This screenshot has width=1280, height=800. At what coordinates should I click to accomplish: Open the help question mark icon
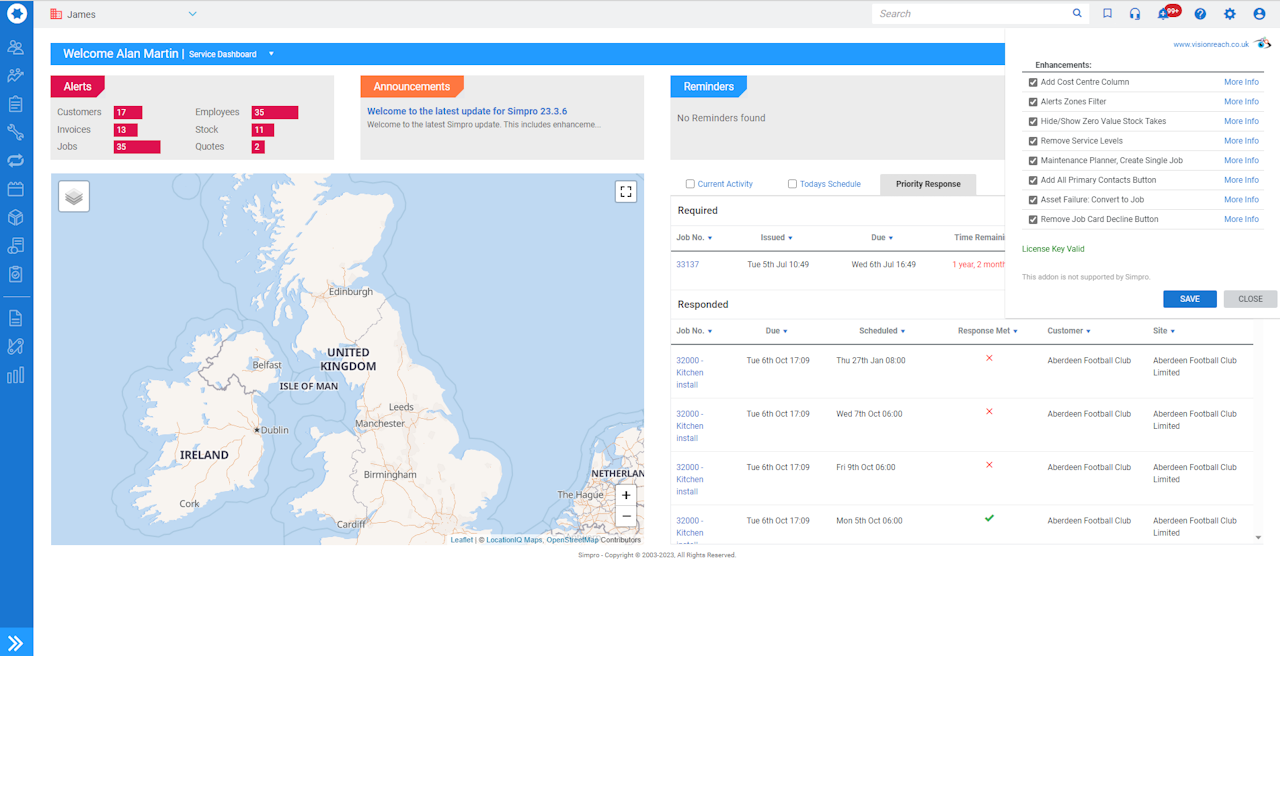[x=1200, y=14]
